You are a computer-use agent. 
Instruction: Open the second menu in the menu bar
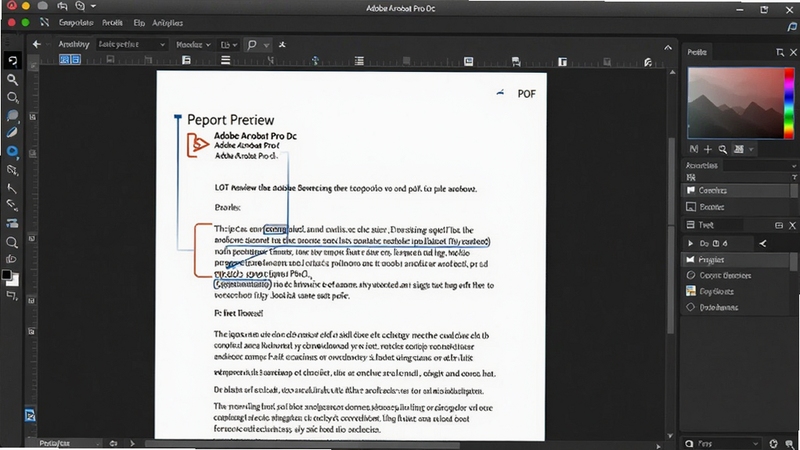[x=112, y=23]
